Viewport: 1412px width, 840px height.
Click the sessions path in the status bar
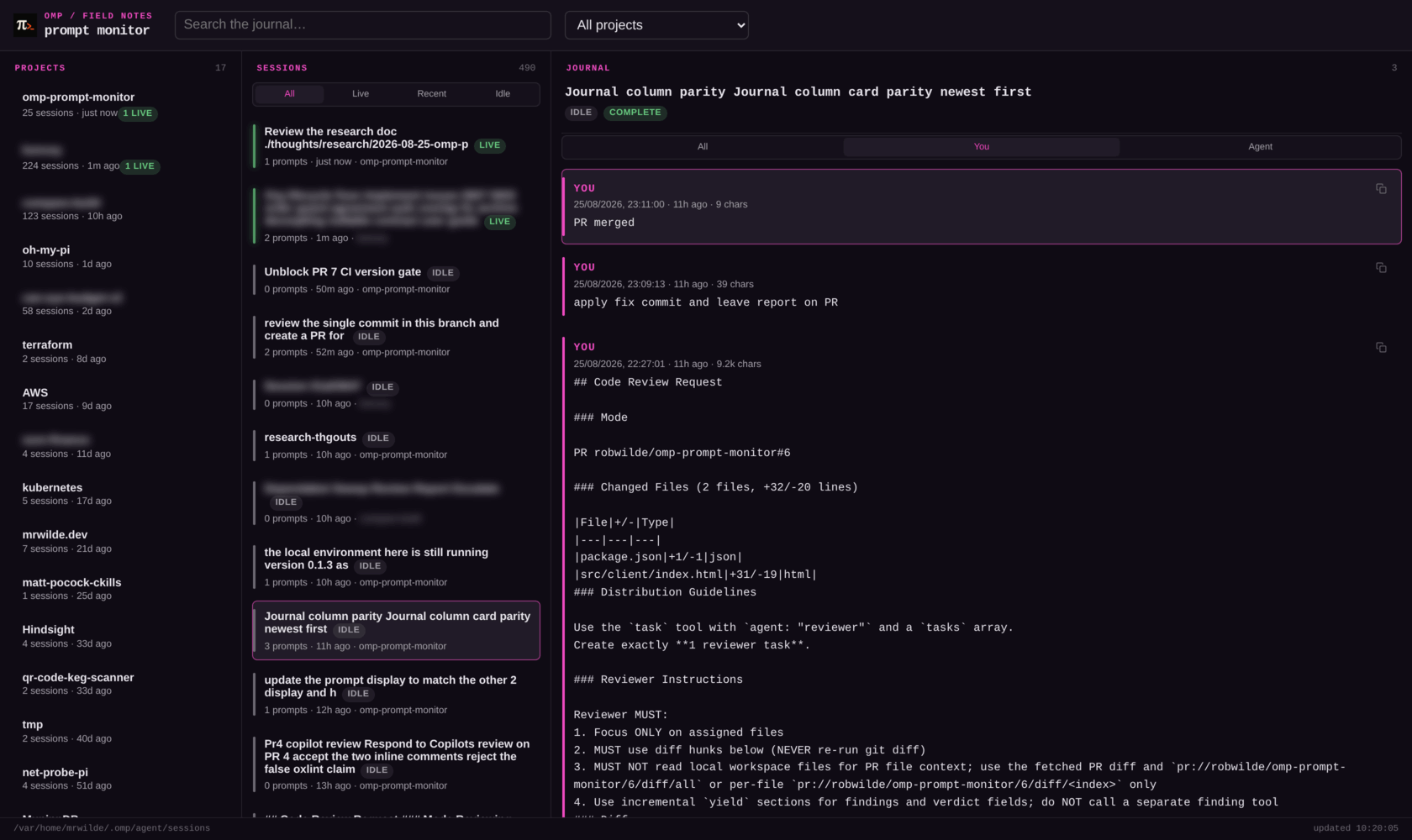112,828
